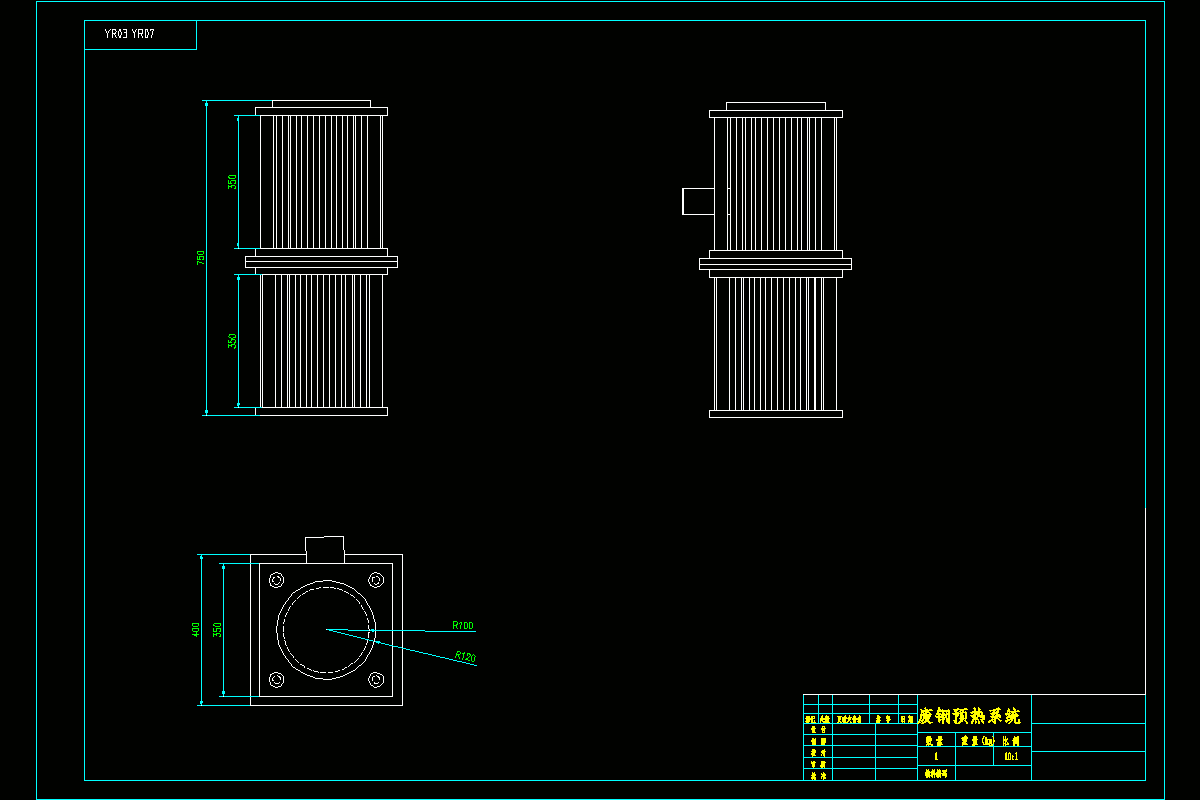Select the top-left bolt hole in plan view
The height and width of the screenshot is (800, 1200).
tap(277, 579)
